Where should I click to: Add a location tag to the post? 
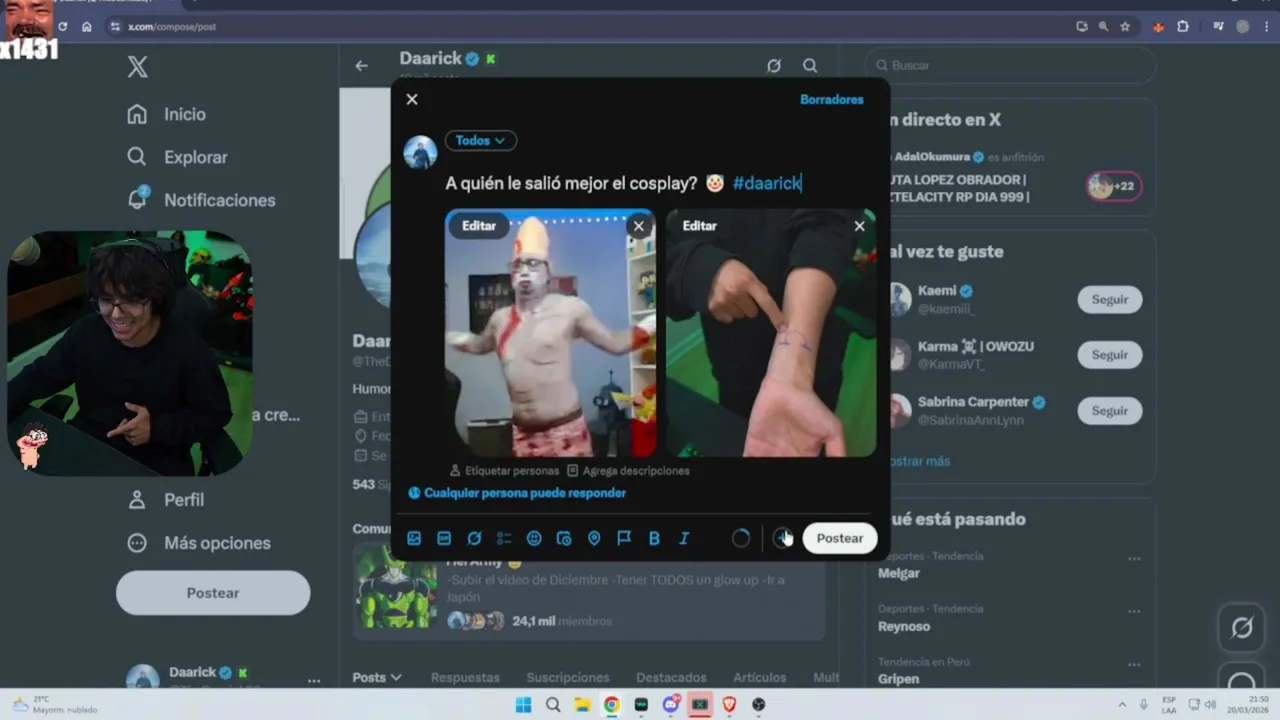[594, 538]
